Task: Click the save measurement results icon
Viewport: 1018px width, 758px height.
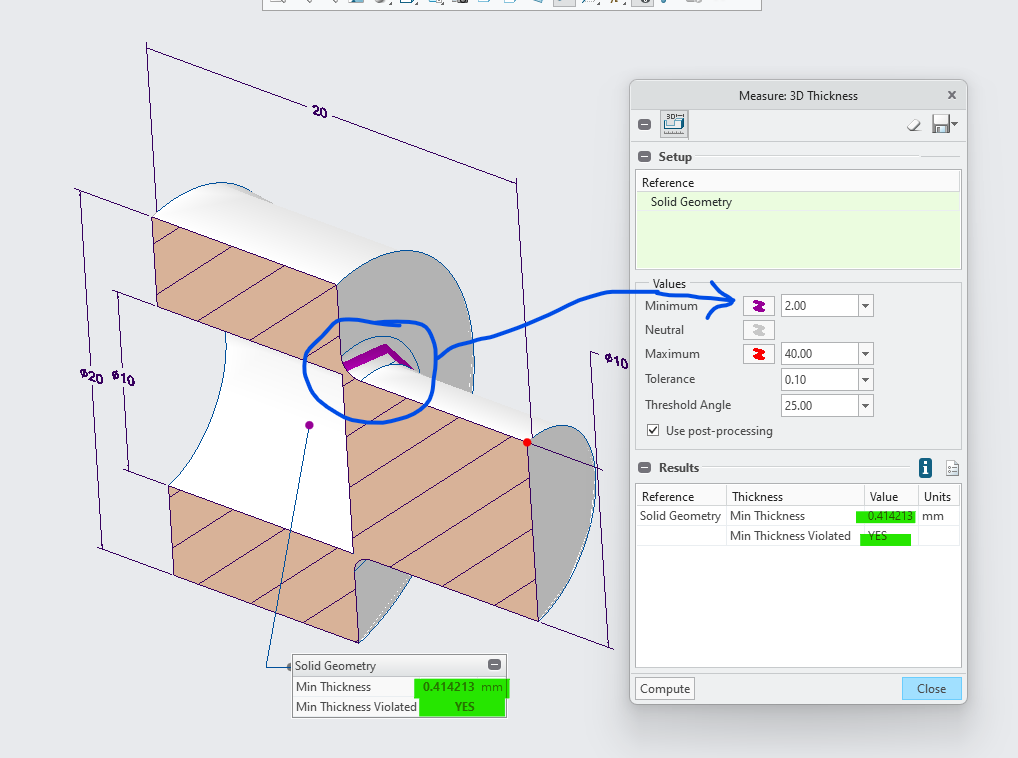Action: pyautogui.click(x=939, y=124)
